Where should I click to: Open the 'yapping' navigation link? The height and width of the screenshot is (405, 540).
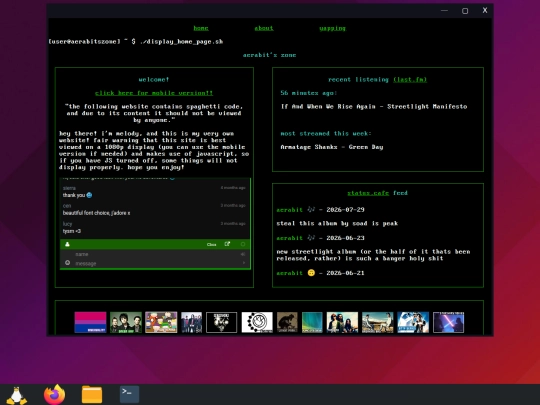pyautogui.click(x=332, y=28)
